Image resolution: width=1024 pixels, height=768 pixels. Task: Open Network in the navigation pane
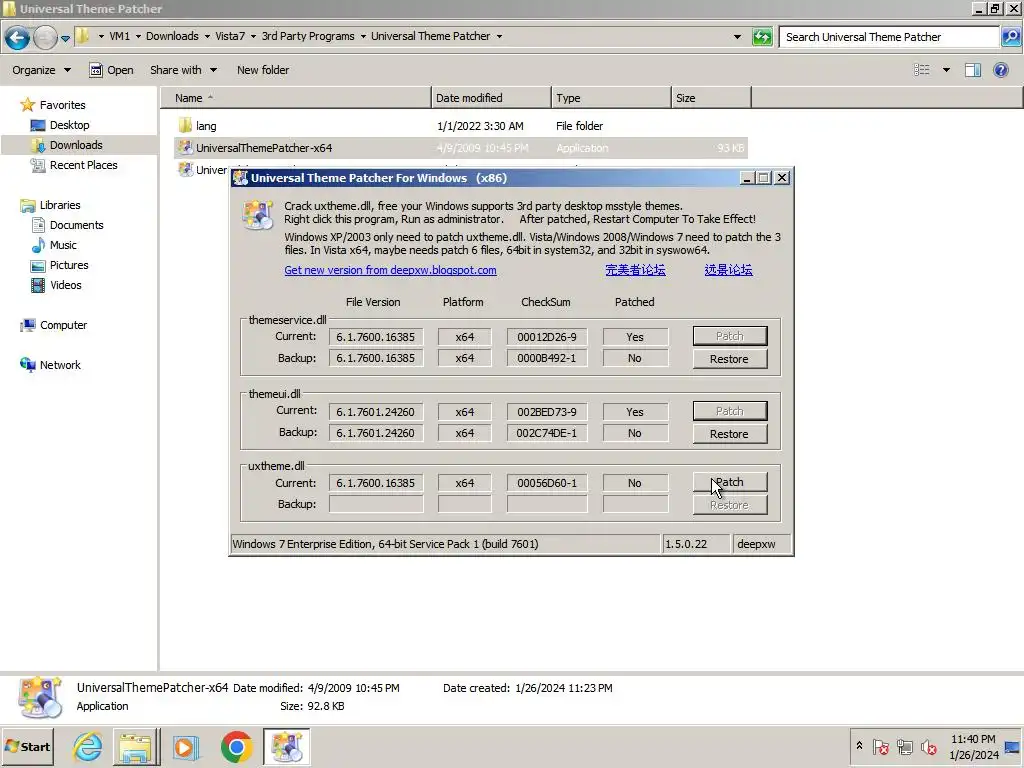59,365
